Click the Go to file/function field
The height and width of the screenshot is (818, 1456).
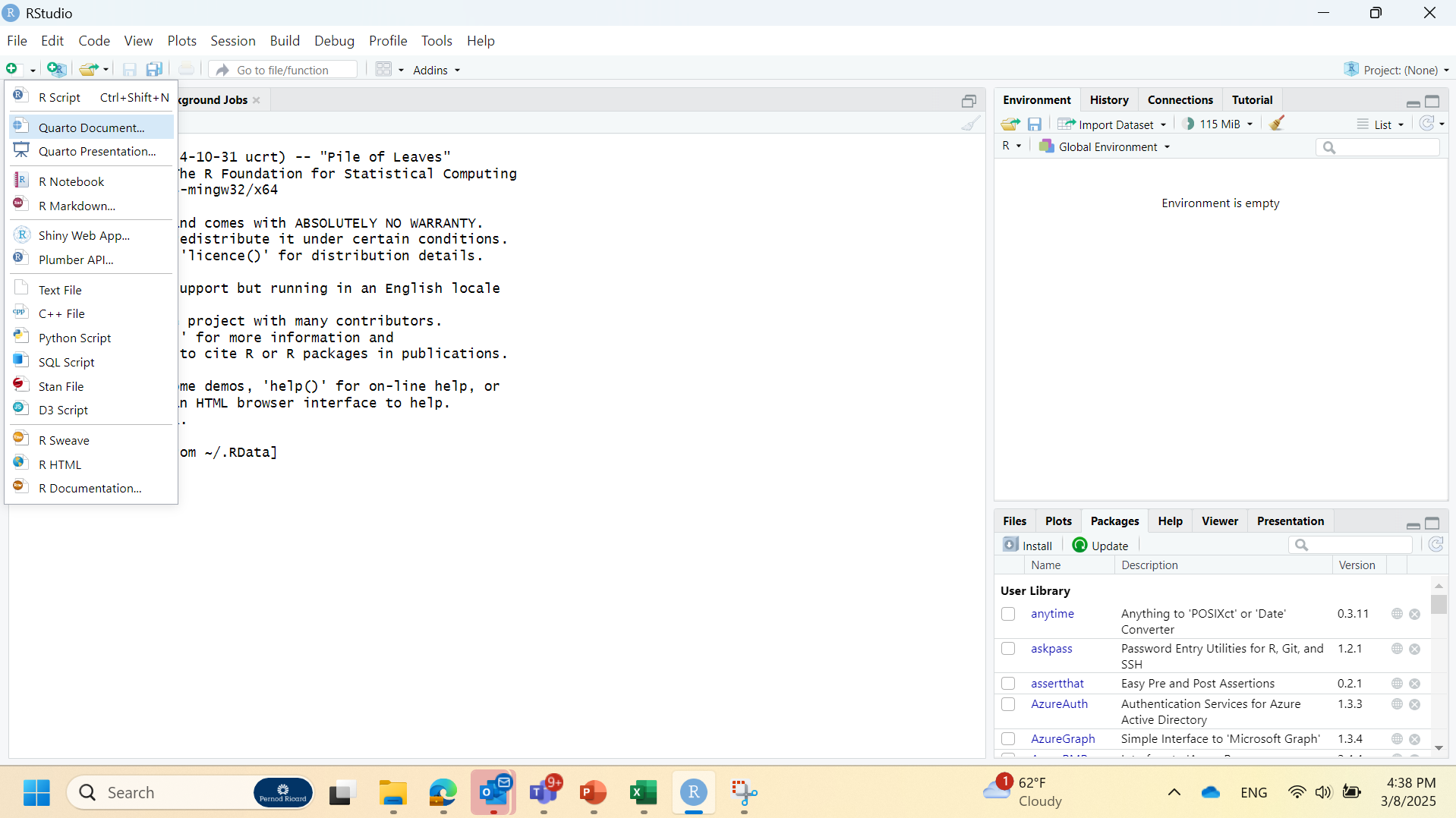283,70
